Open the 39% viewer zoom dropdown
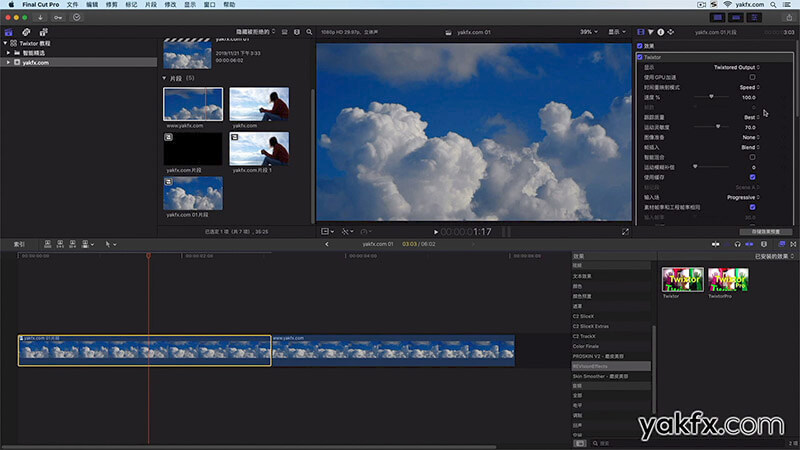Screen dimensions: 800x450 pos(588,32)
